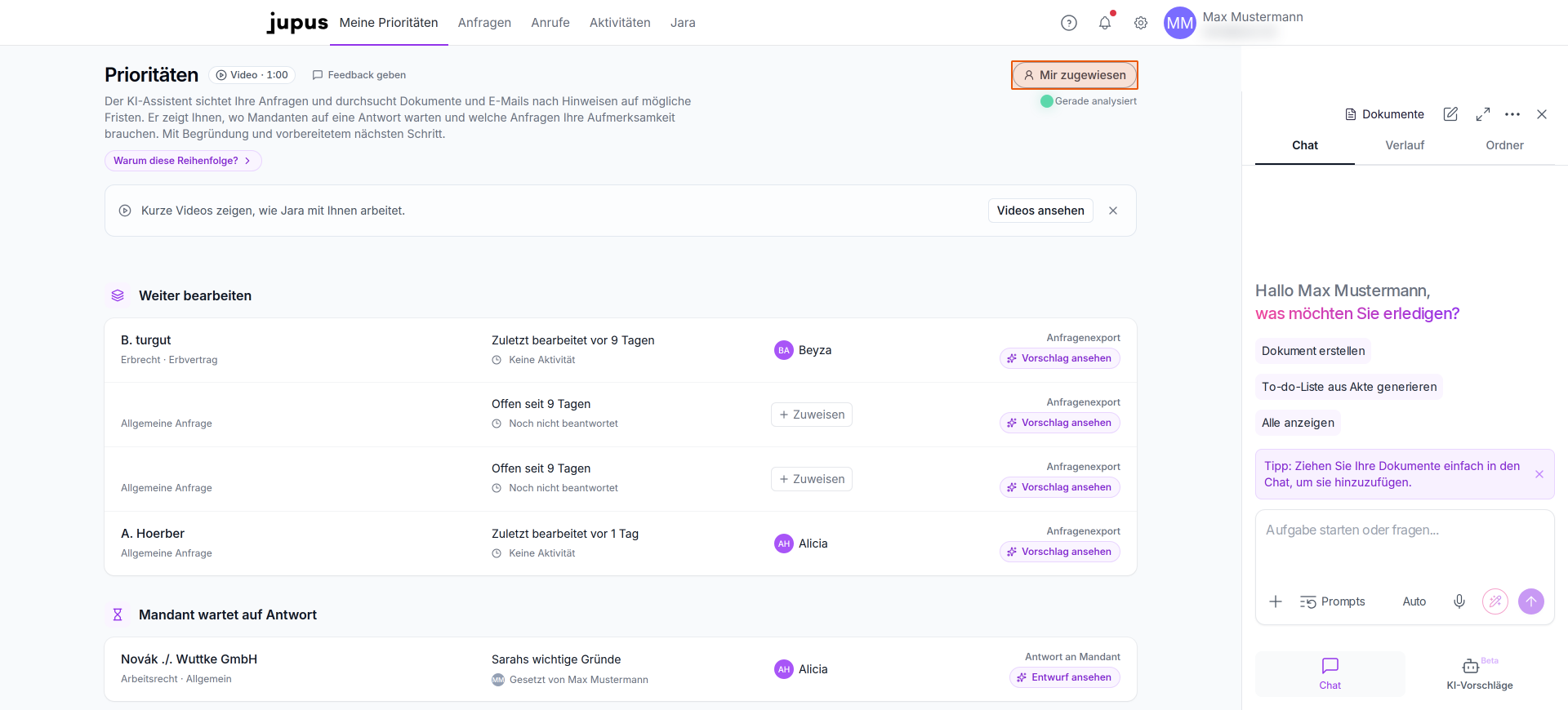Screen dimensions: 1568x710
Task: Send the chat message arrow button
Action: pos(1531,601)
